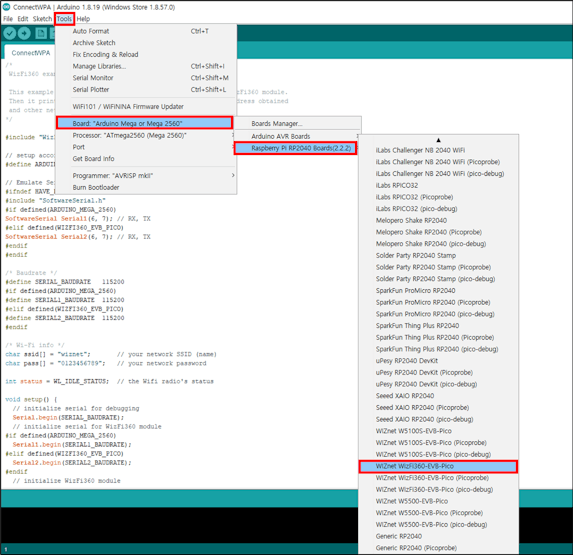Click the Upload arrow toolbar icon
The image size is (573, 555).
point(24,34)
